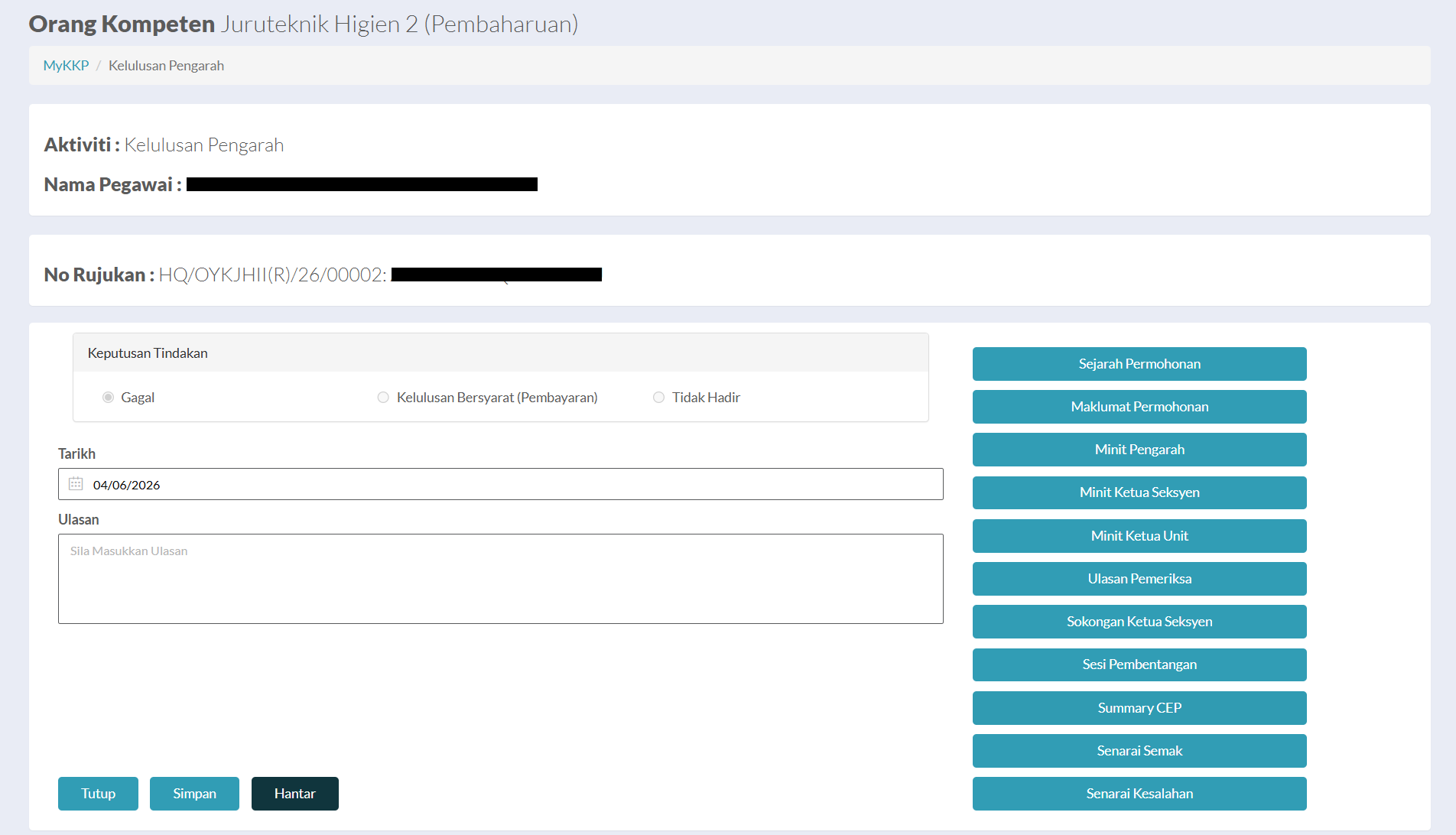Click the Keputusan Tindakan panel header
This screenshot has height=835, width=1456.
(x=501, y=353)
